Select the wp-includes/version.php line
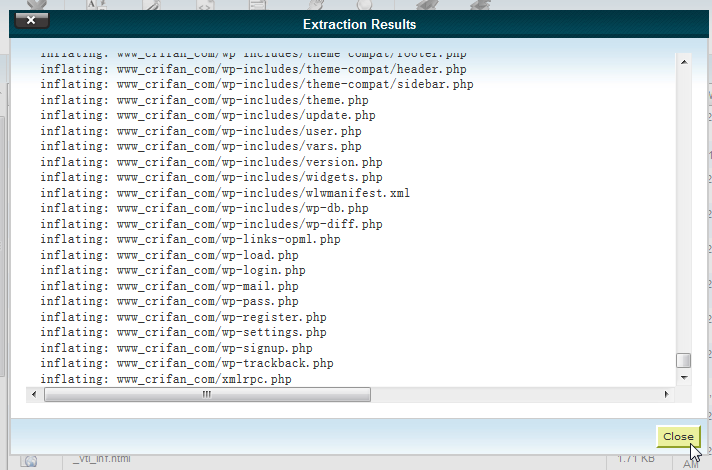The image size is (712, 470). (211, 162)
